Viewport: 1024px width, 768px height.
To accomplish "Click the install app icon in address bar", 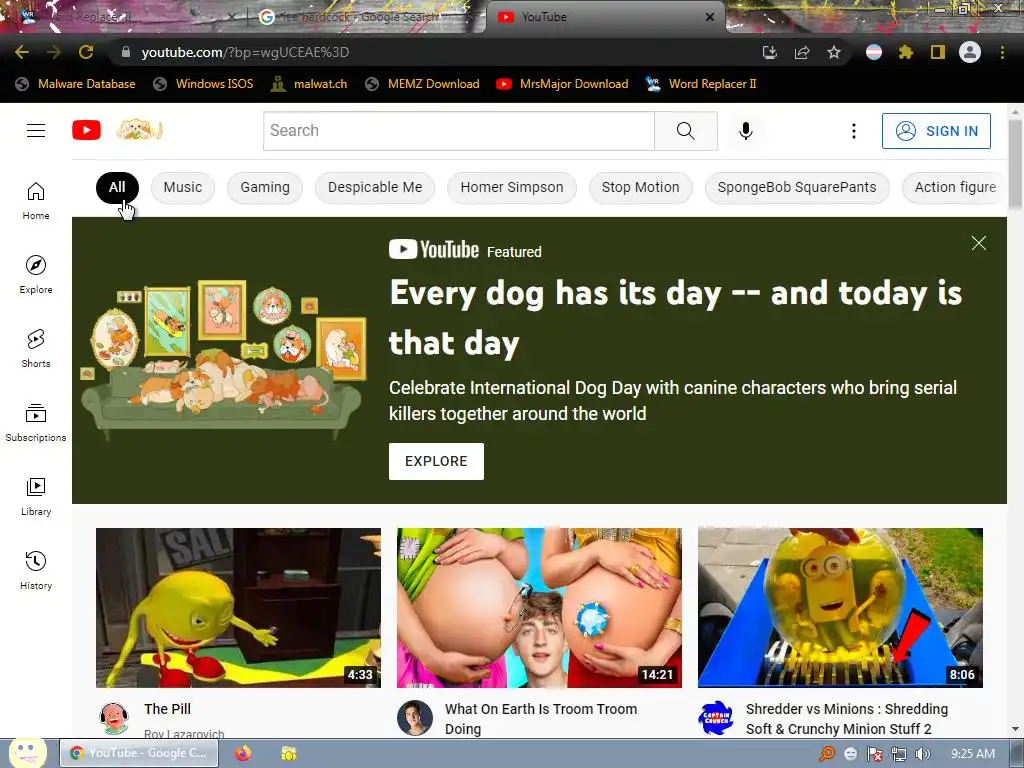I will 770,53.
